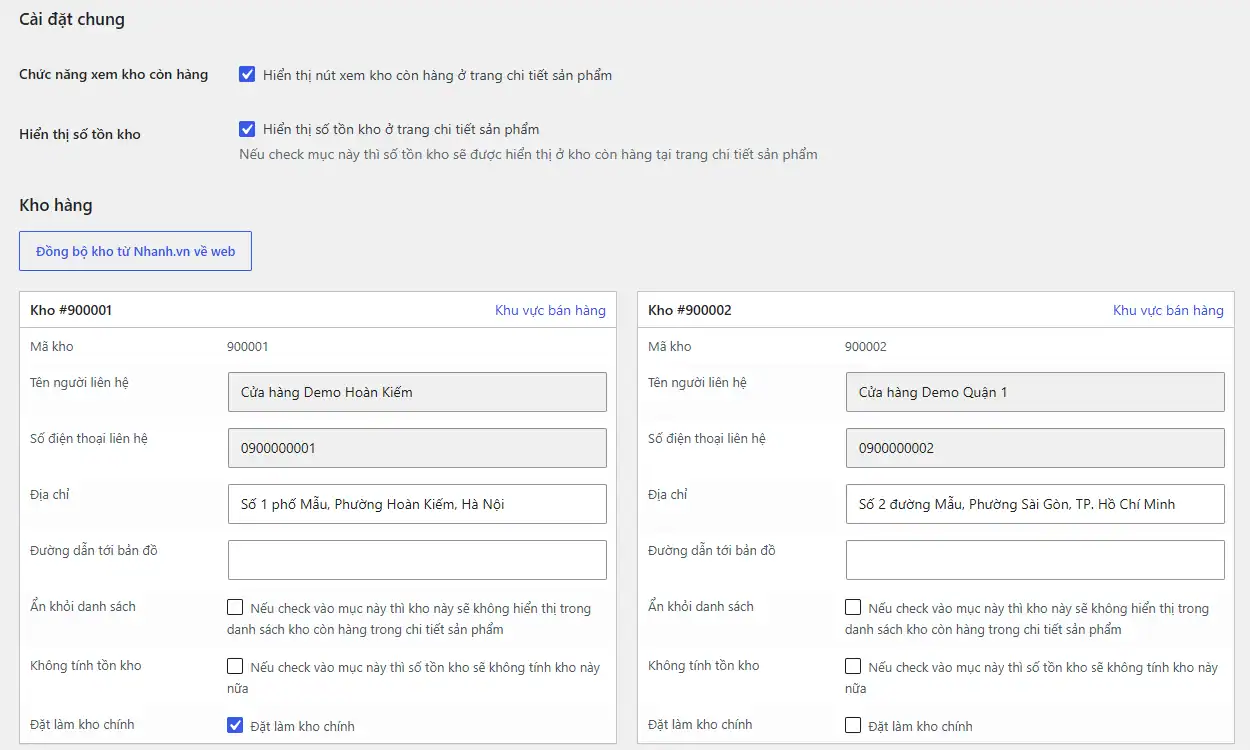Enable 'Không tính tồn kho' for Kho #900002
The height and width of the screenshot is (750, 1250).
coord(853,666)
